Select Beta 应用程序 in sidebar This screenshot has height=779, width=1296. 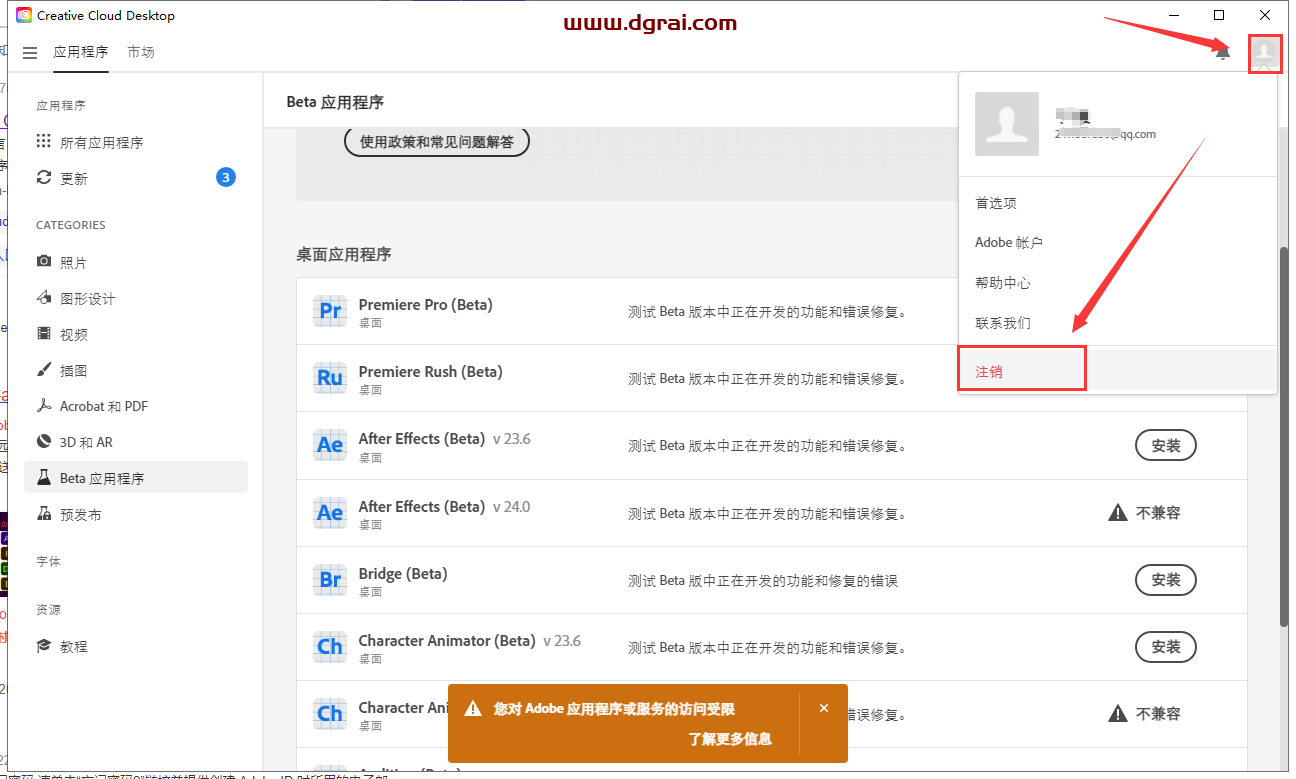[136, 478]
